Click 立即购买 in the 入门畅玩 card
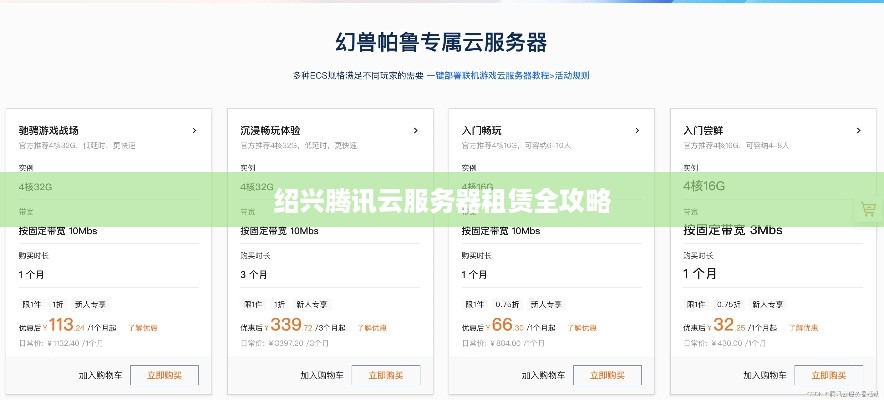 (x=607, y=375)
